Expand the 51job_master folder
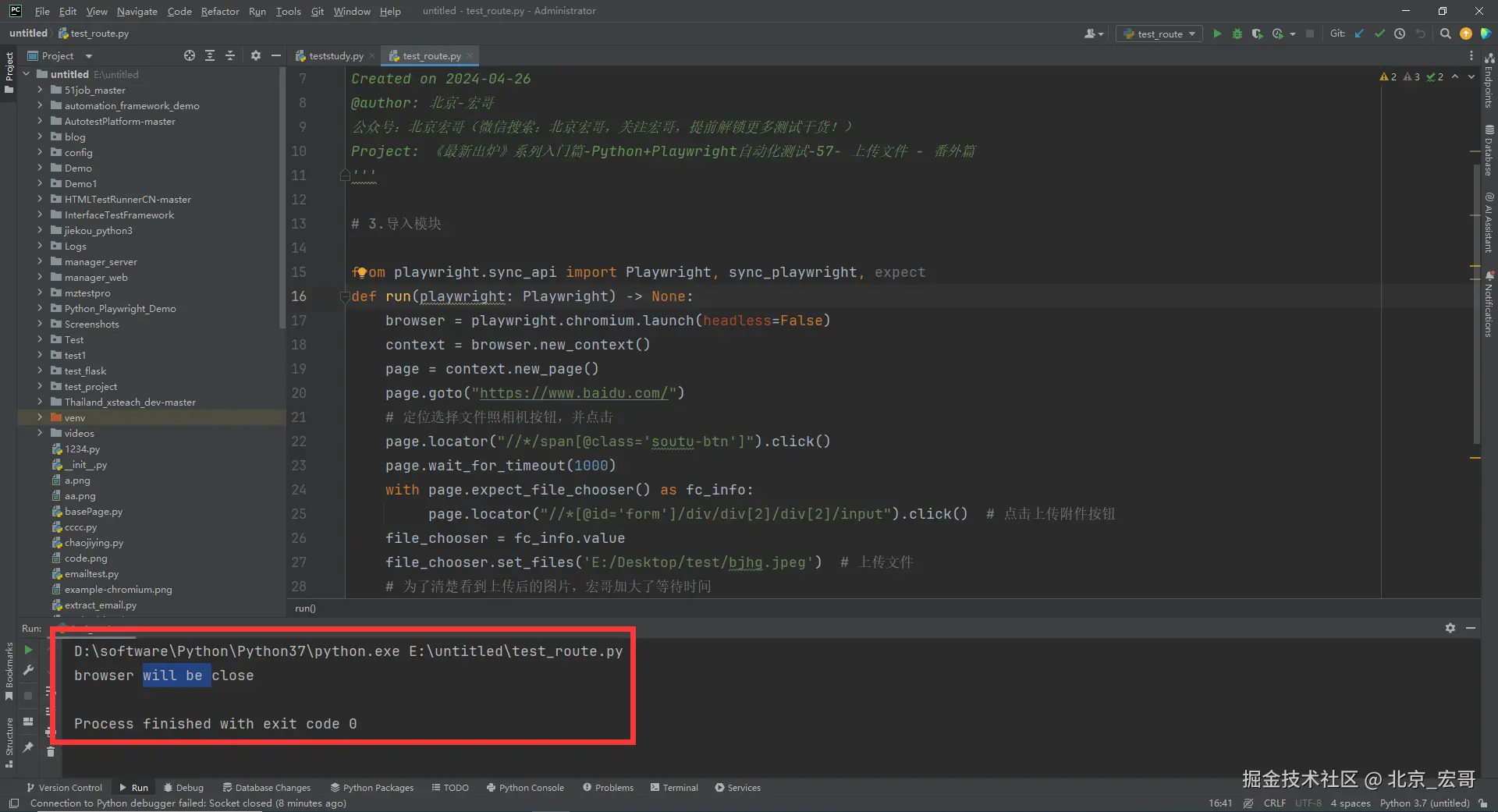 point(40,90)
